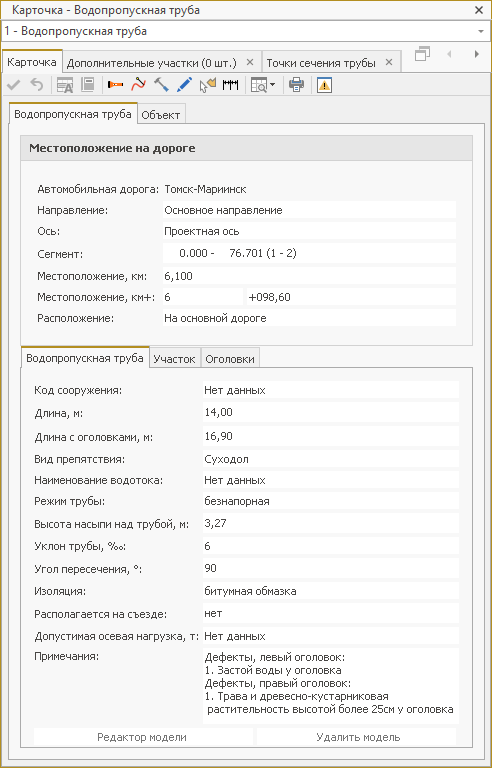
Task: Click Высота насыпи field '3,27'
Action: [331, 524]
